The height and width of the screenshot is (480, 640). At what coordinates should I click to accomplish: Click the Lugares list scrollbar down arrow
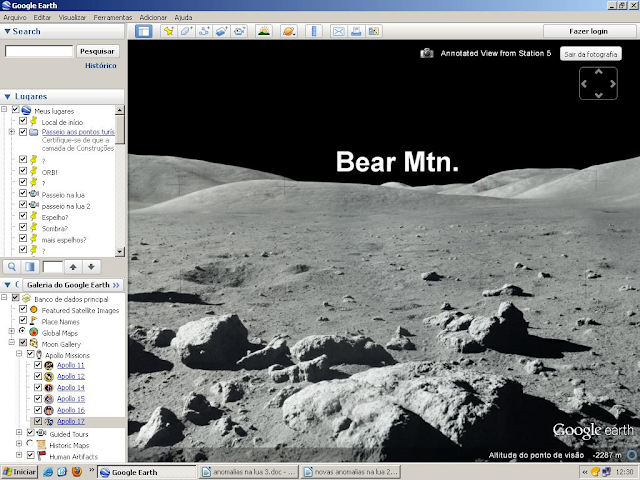point(120,251)
